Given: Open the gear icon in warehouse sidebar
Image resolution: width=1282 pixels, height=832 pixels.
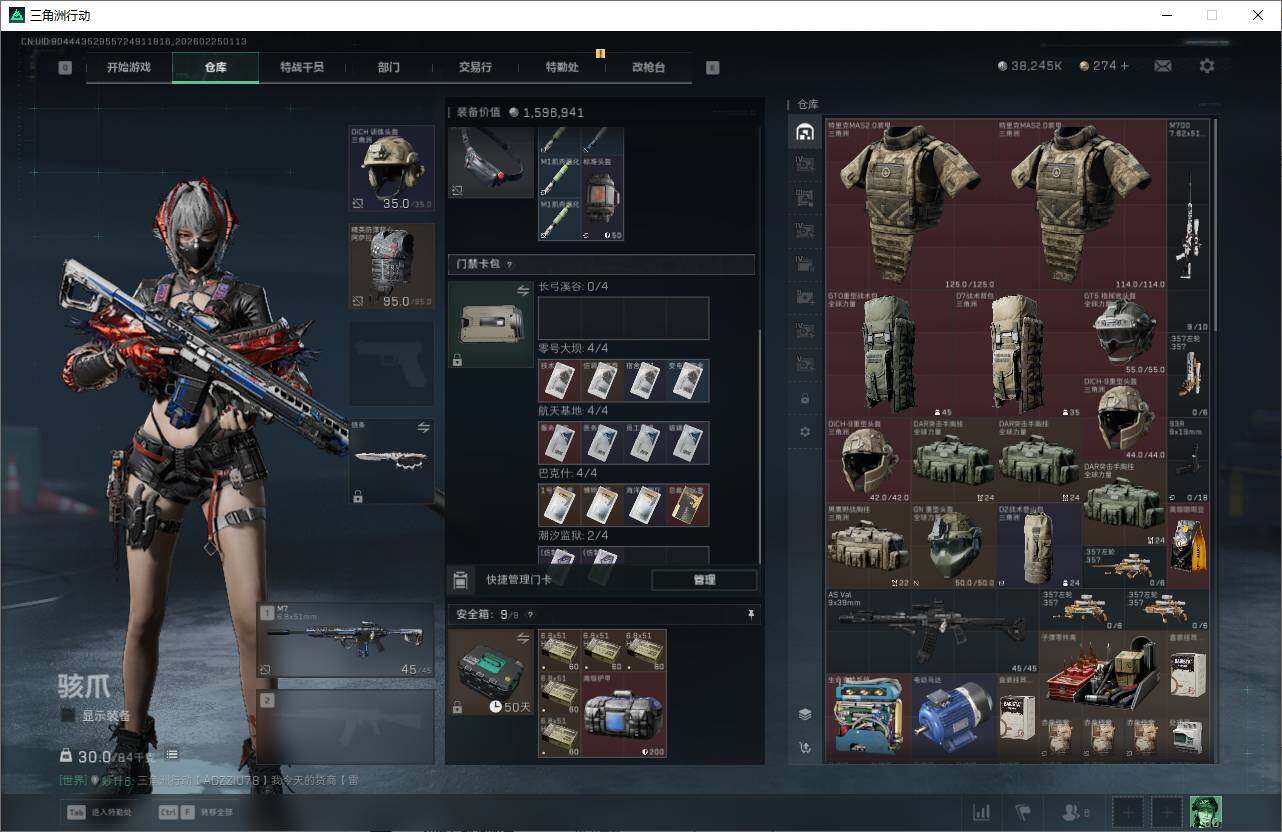Looking at the screenshot, I should click(x=805, y=431).
